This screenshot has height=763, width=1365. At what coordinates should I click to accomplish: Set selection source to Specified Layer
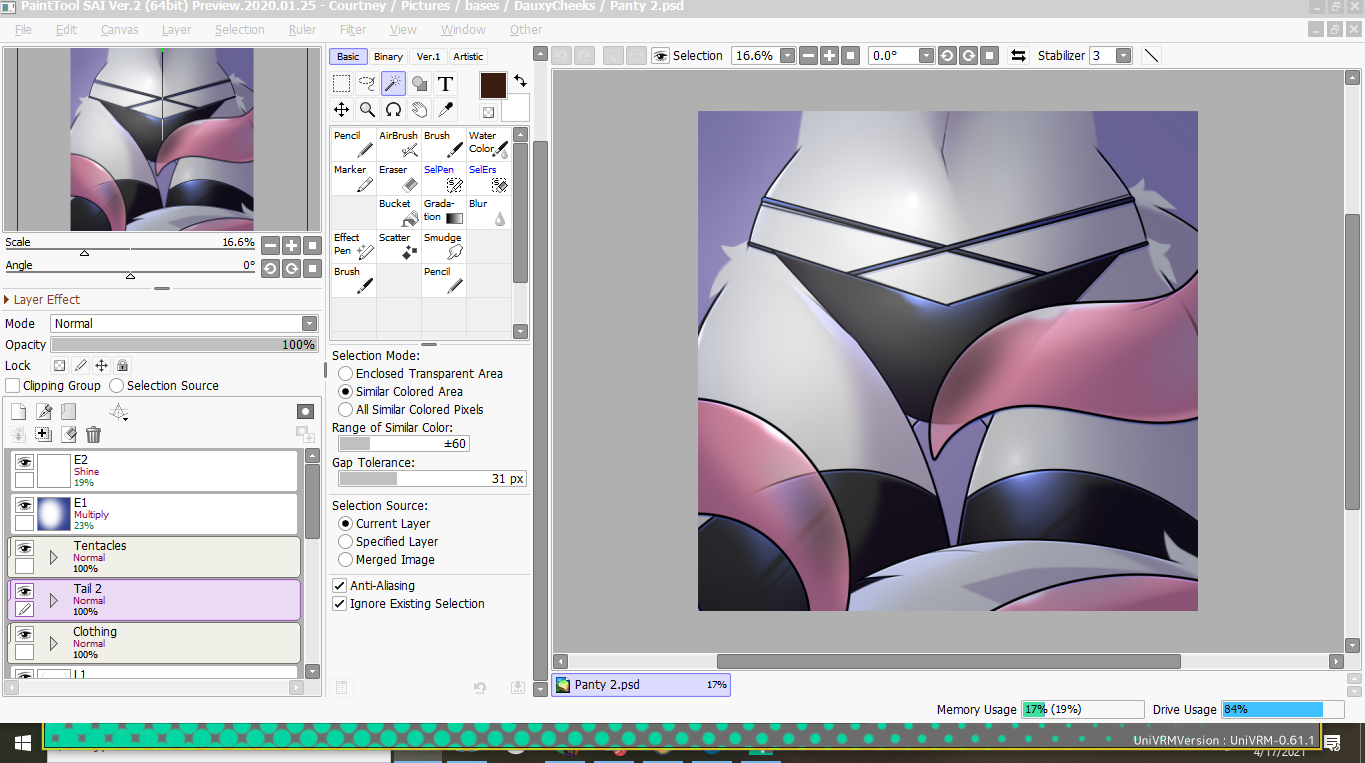pos(345,541)
